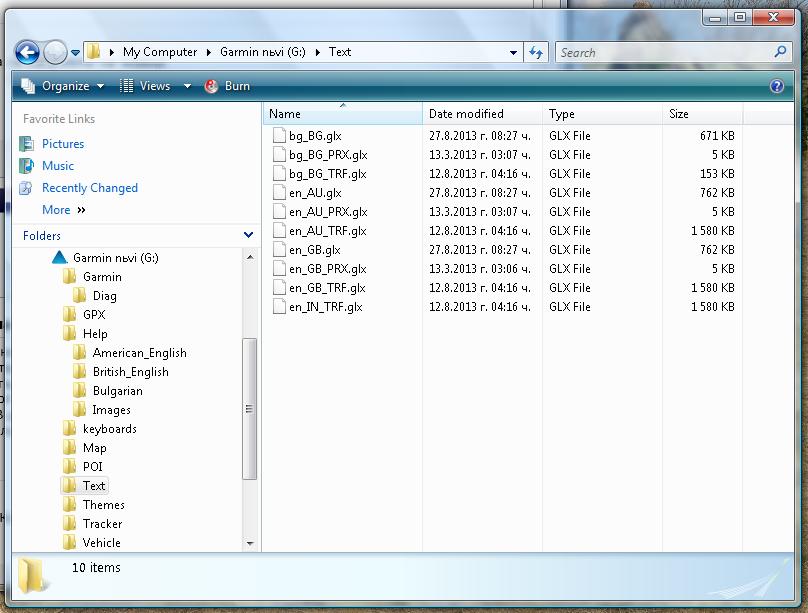This screenshot has width=808, height=613.
Task: Click the search magnifier icon
Action: pos(781,52)
